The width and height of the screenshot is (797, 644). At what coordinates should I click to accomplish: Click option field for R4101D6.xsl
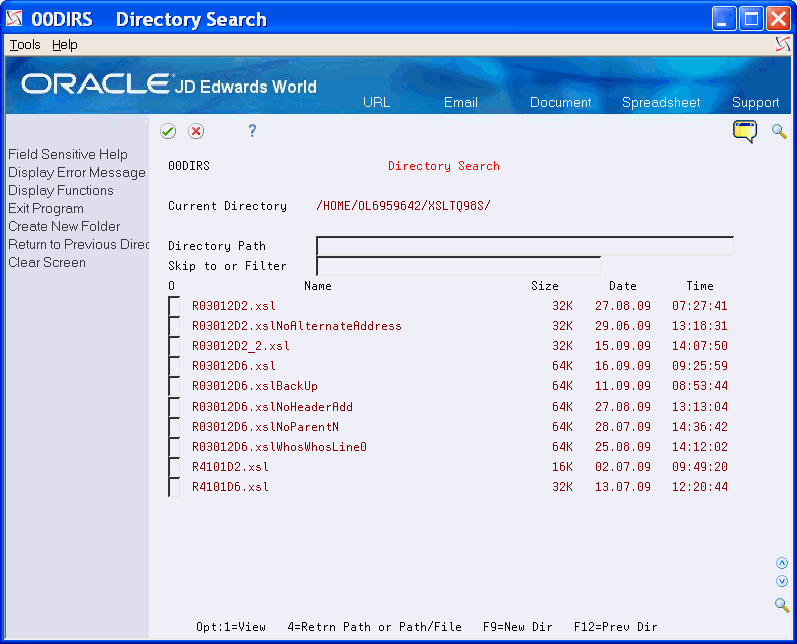click(174, 487)
